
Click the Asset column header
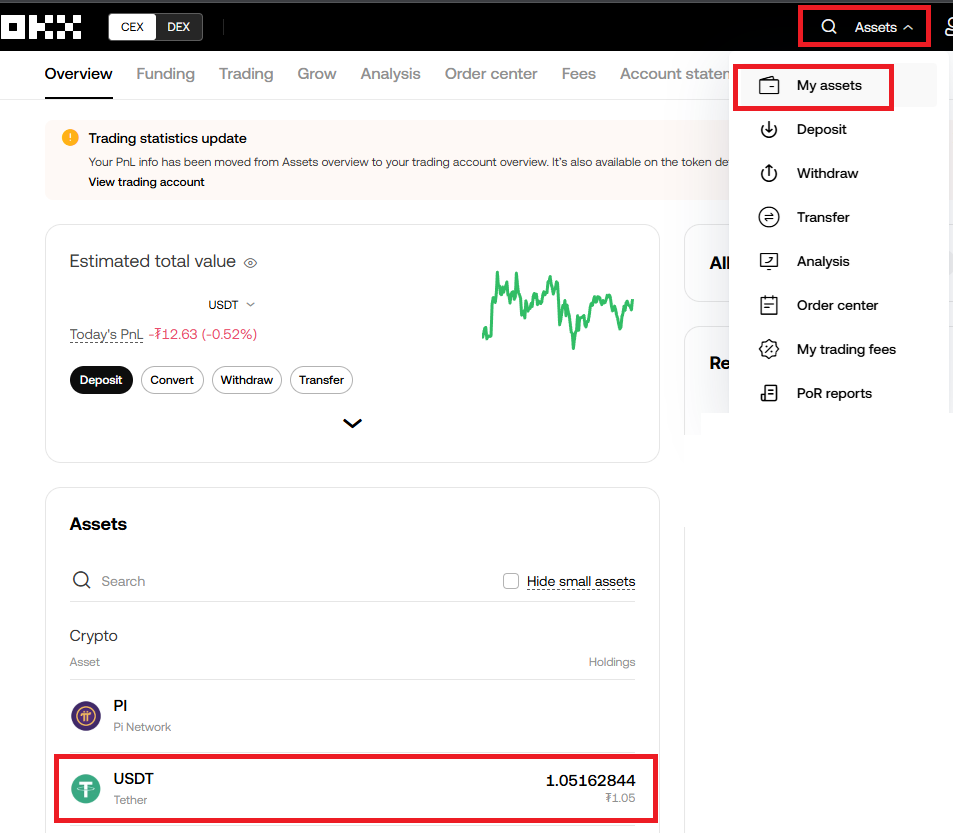click(84, 662)
